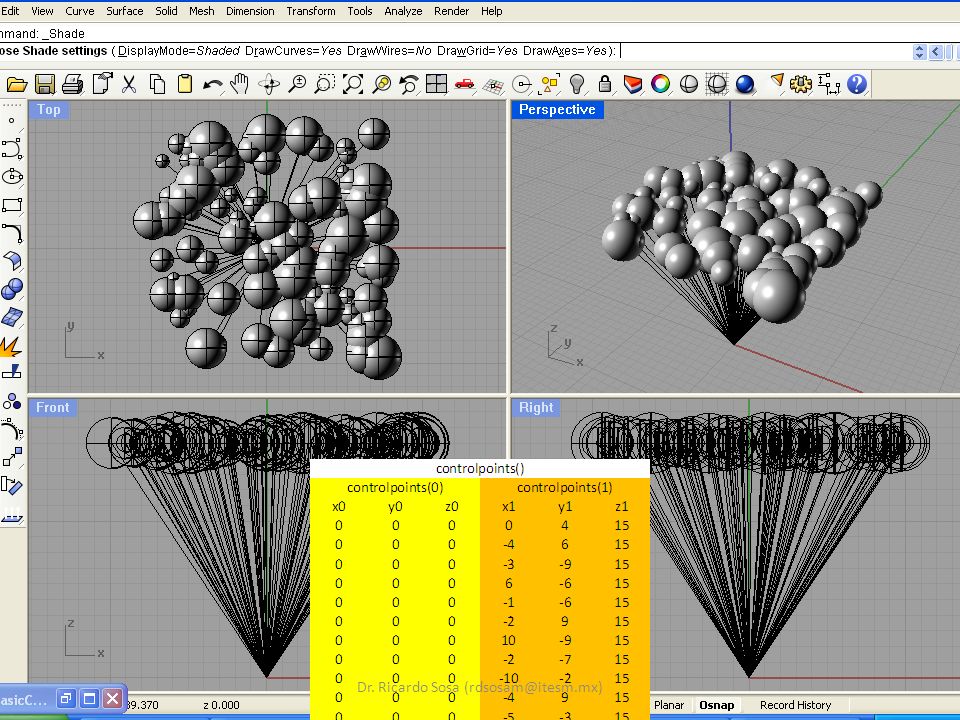Click the Front viewport title label
The image size is (960, 720).
53,408
